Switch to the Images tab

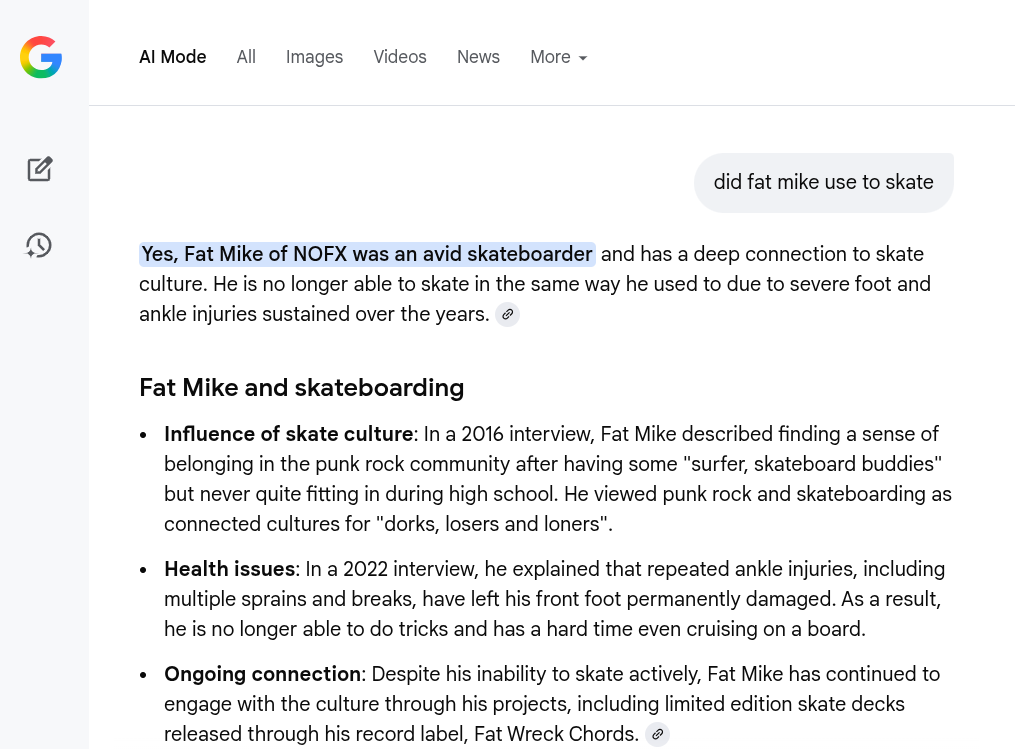(315, 57)
